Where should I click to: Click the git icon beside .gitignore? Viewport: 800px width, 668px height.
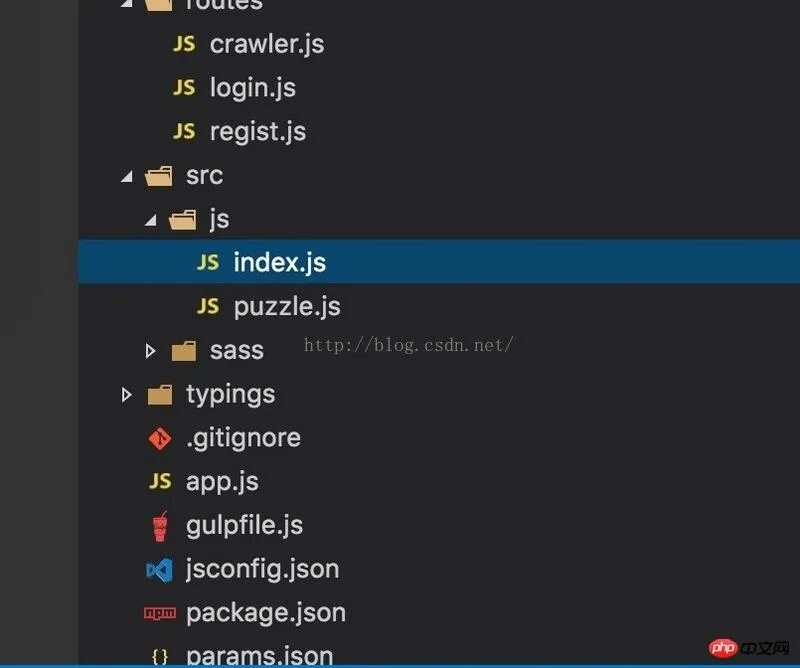coord(160,438)
